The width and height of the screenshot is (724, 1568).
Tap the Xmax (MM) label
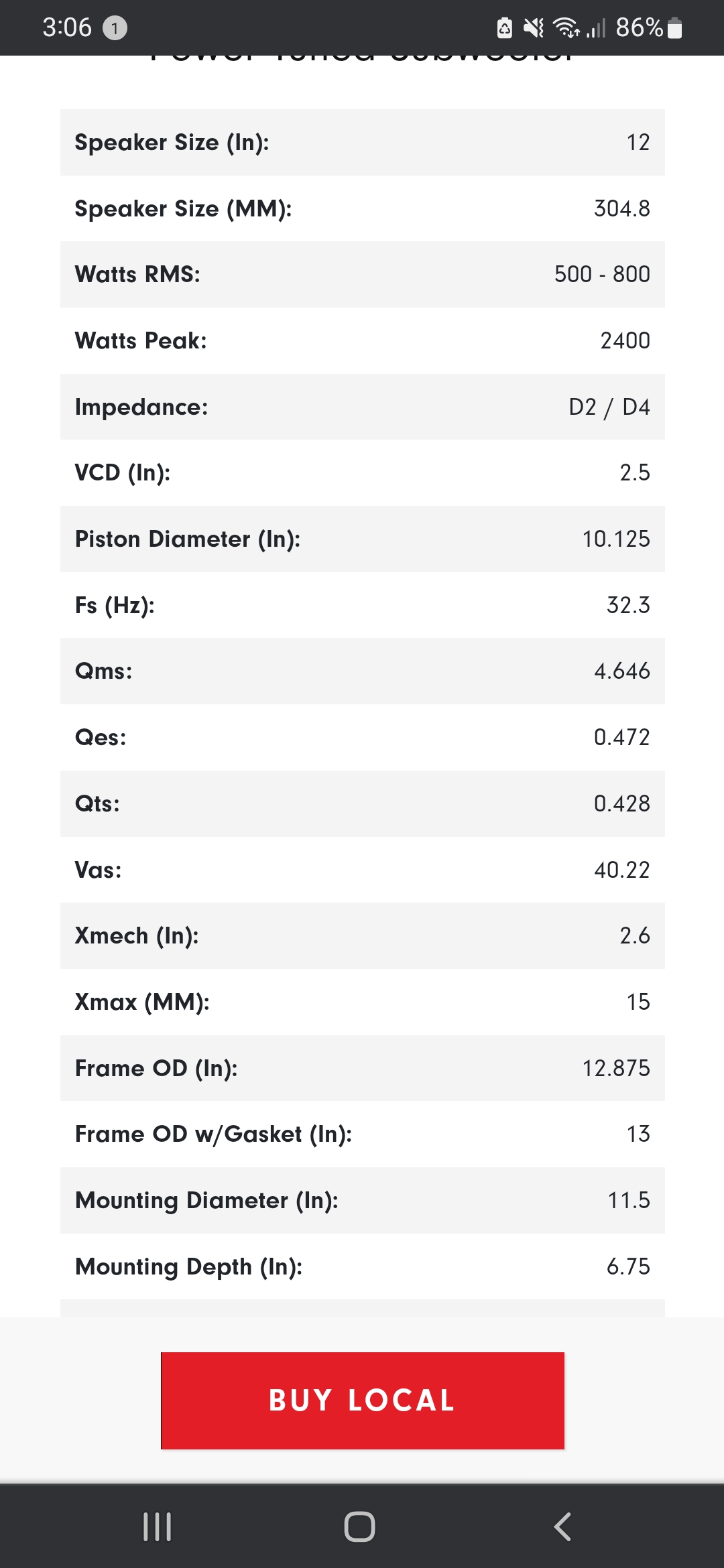click(x=142, y=1002)
